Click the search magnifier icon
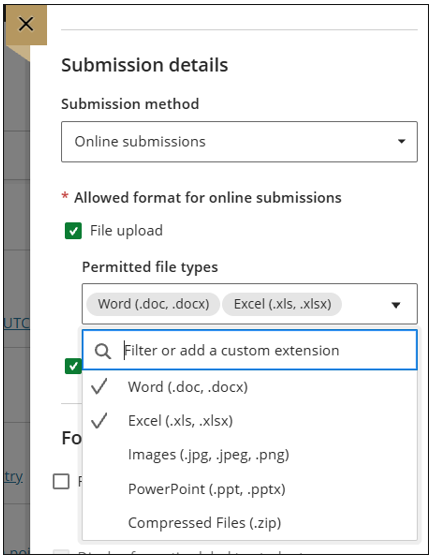The height and width of the screenshot is (560, 432). pos(103,351)
